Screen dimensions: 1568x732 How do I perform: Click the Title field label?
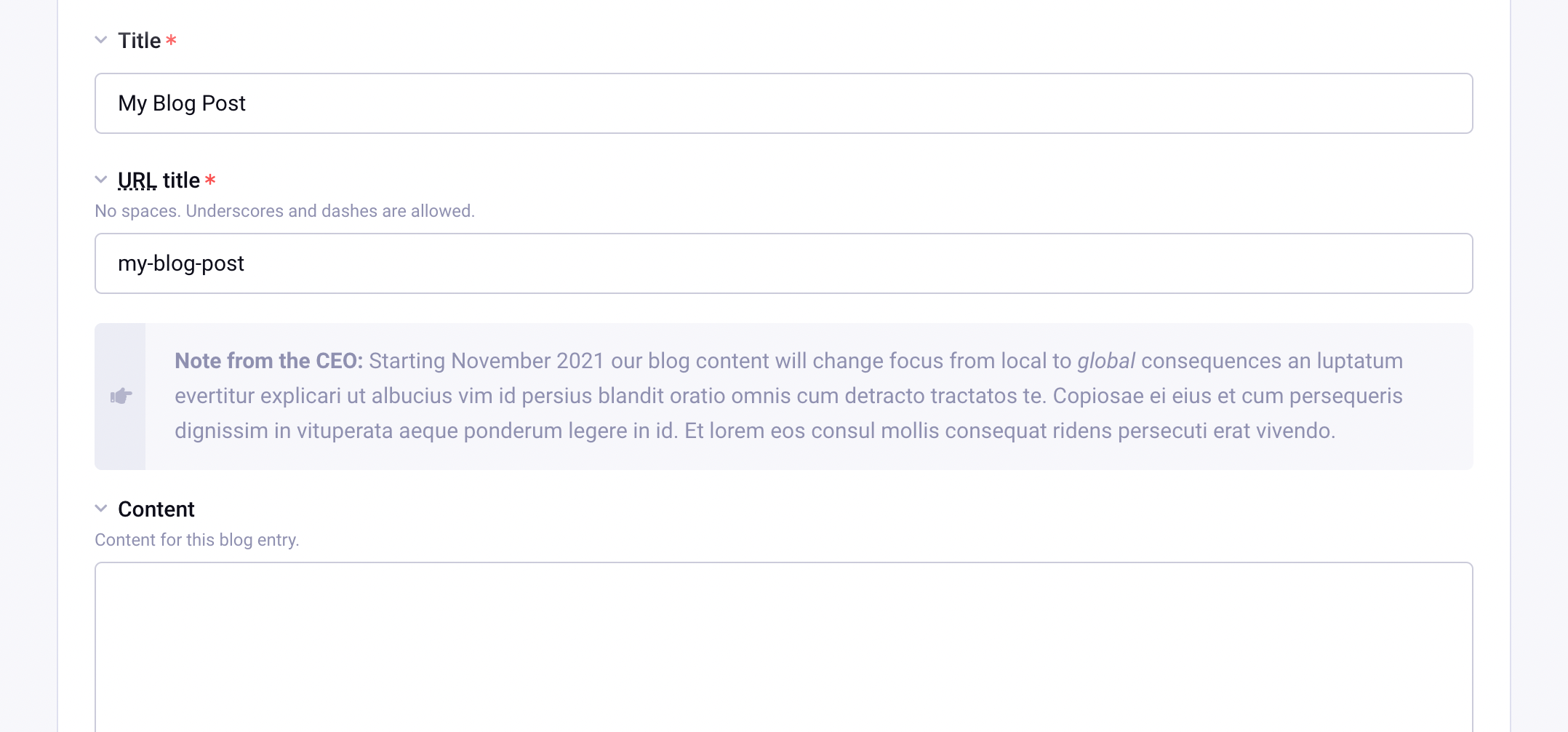140,41
